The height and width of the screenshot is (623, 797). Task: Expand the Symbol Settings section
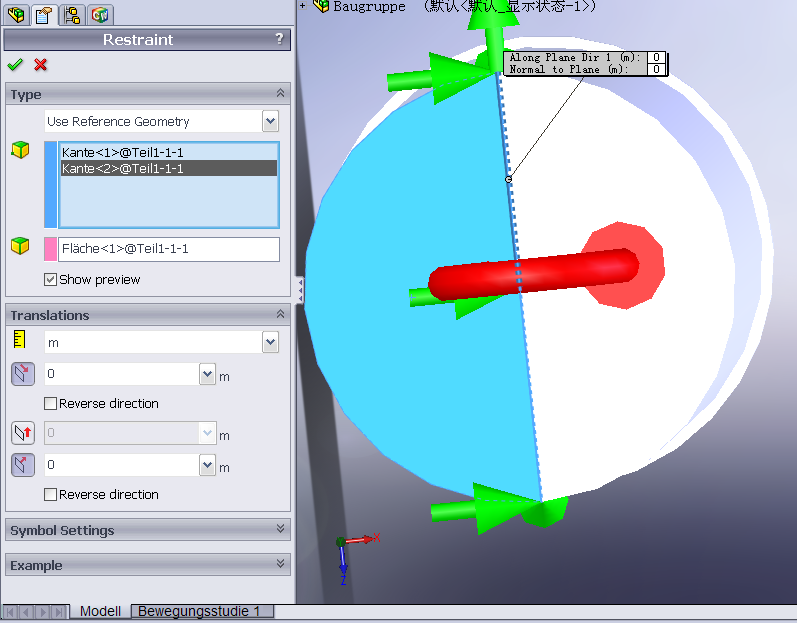pyautogui.click(x=280, y=529)
